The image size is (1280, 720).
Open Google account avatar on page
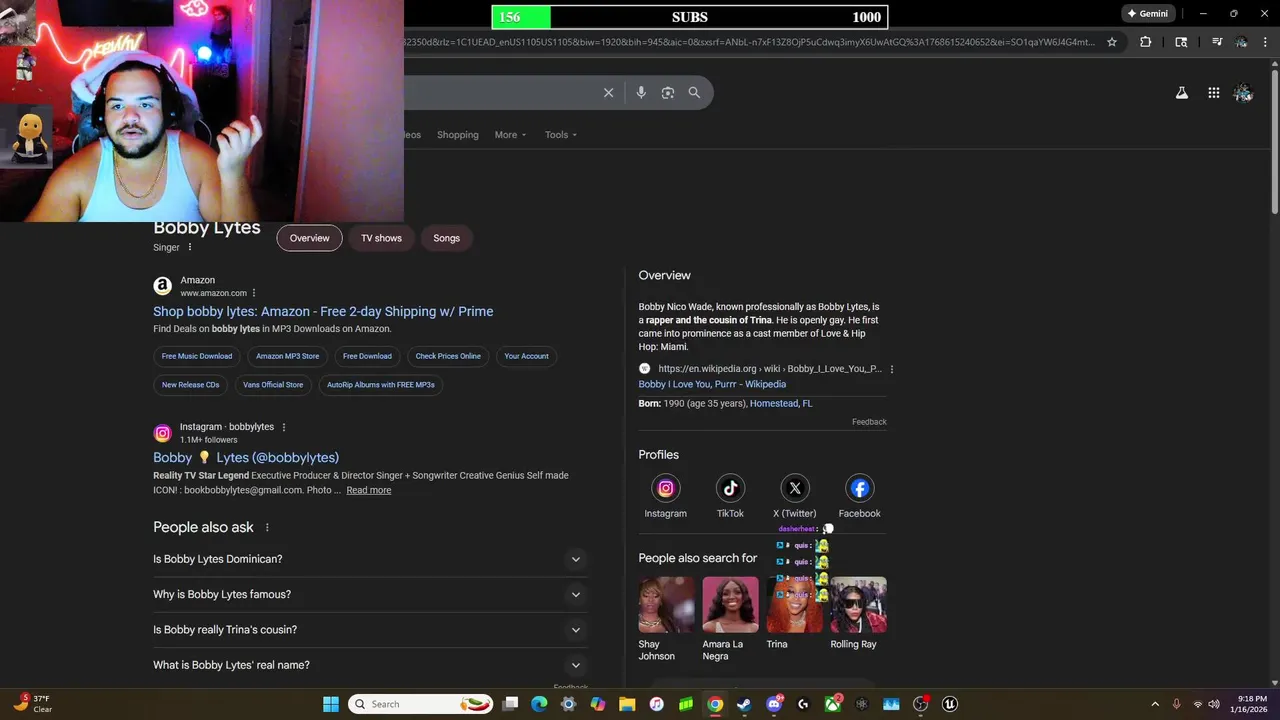(x=1243, y=92)
